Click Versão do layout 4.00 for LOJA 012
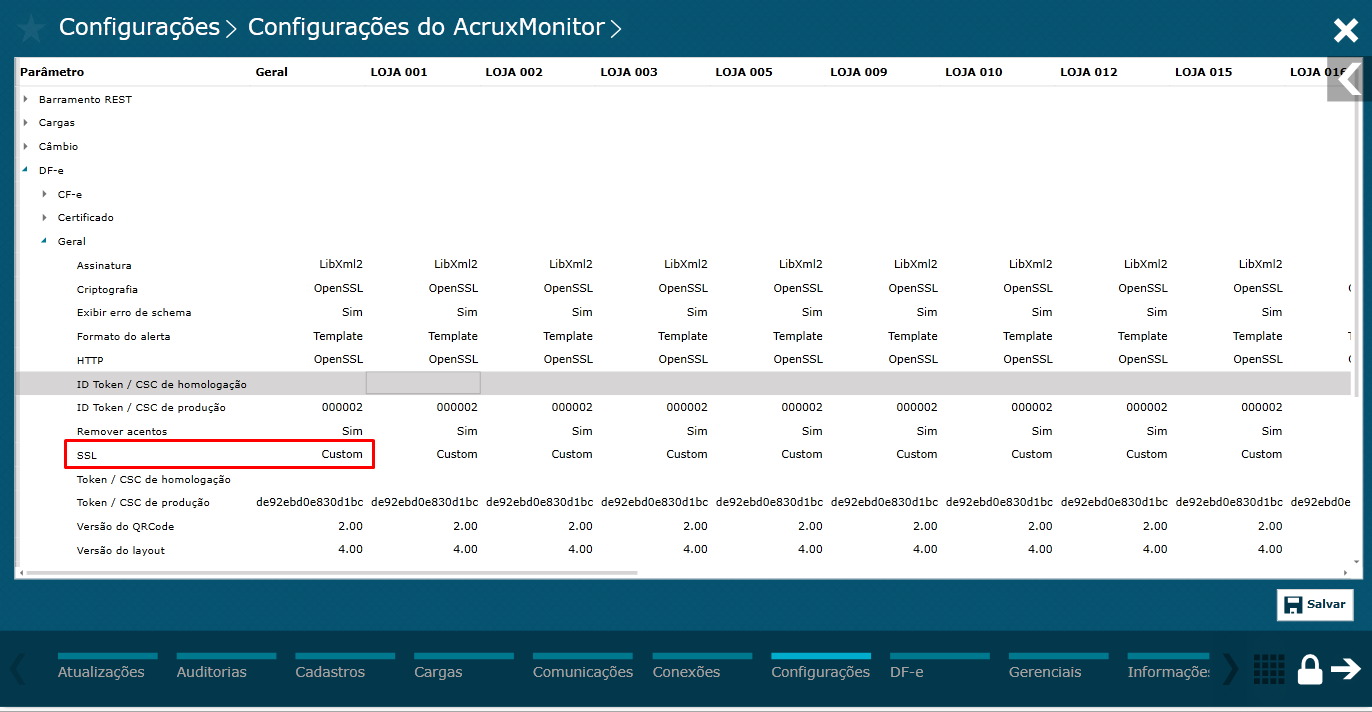This screenshot has height=712, width=1372. 1155,550
